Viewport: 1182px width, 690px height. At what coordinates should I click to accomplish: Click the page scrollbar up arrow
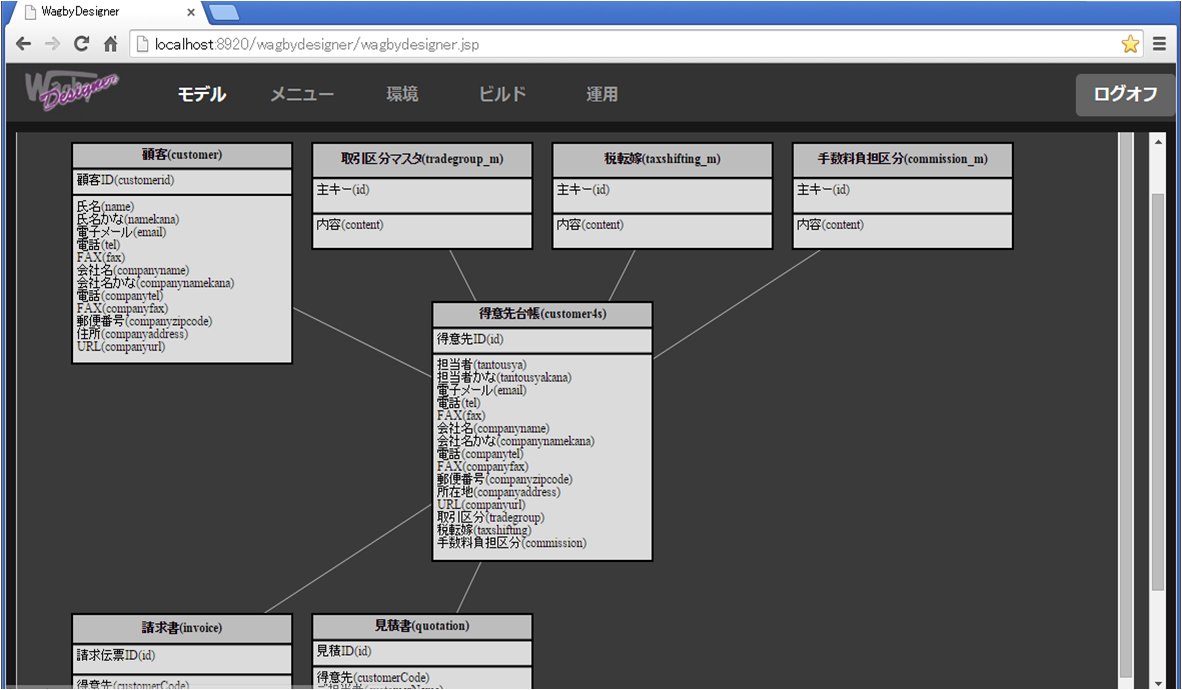pyautogui.click(x=1159, y=141)
